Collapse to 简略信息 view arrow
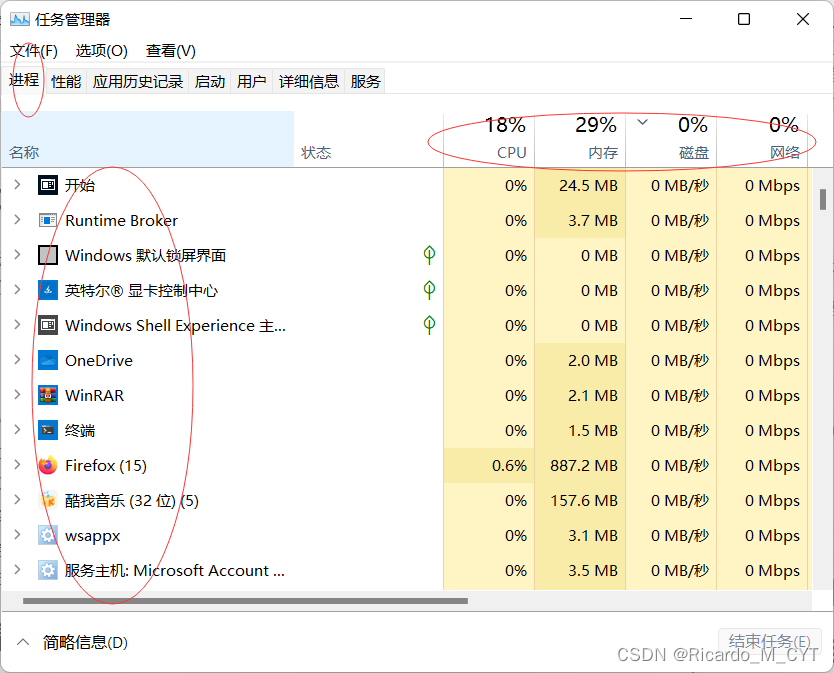Screen dimensions: 834x673 22,642
